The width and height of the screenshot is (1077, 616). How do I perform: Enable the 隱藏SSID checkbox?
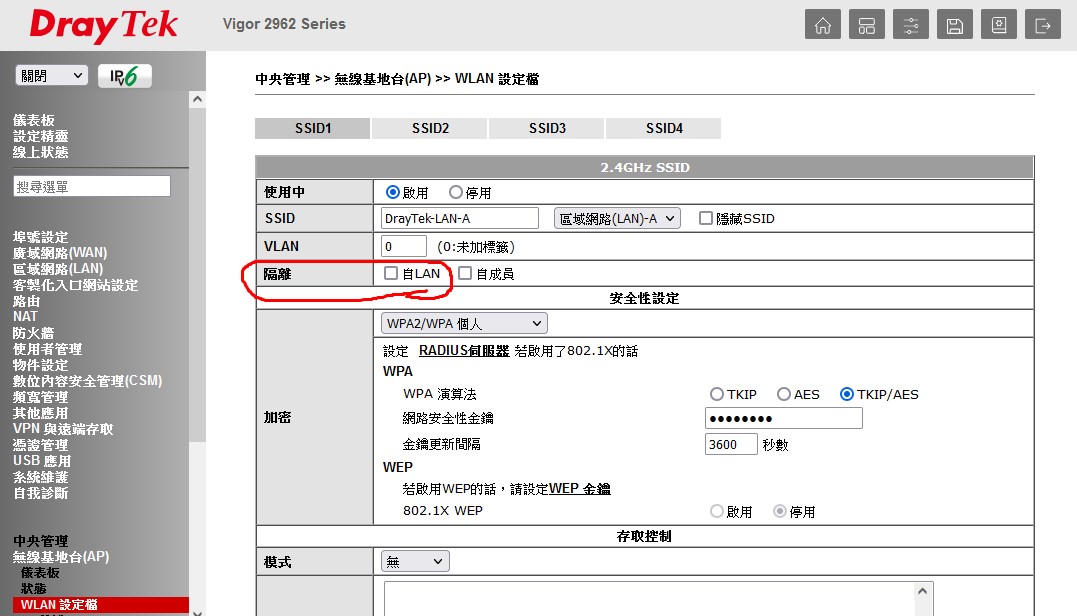click(706, 218)
